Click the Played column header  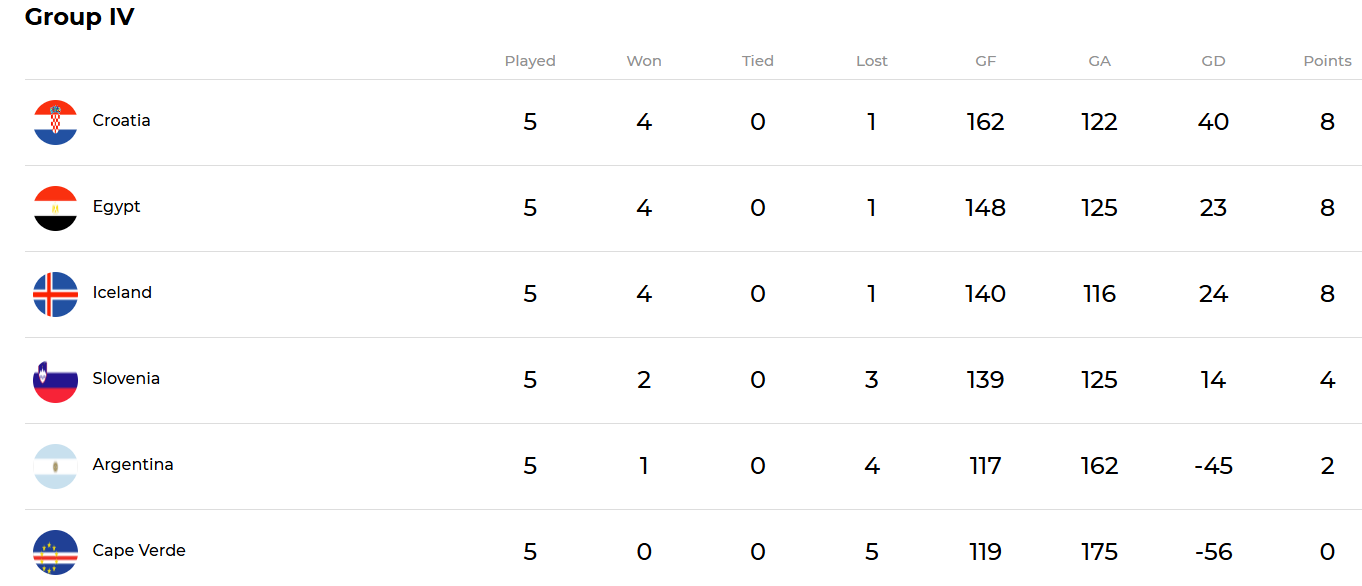coord(530,61)
